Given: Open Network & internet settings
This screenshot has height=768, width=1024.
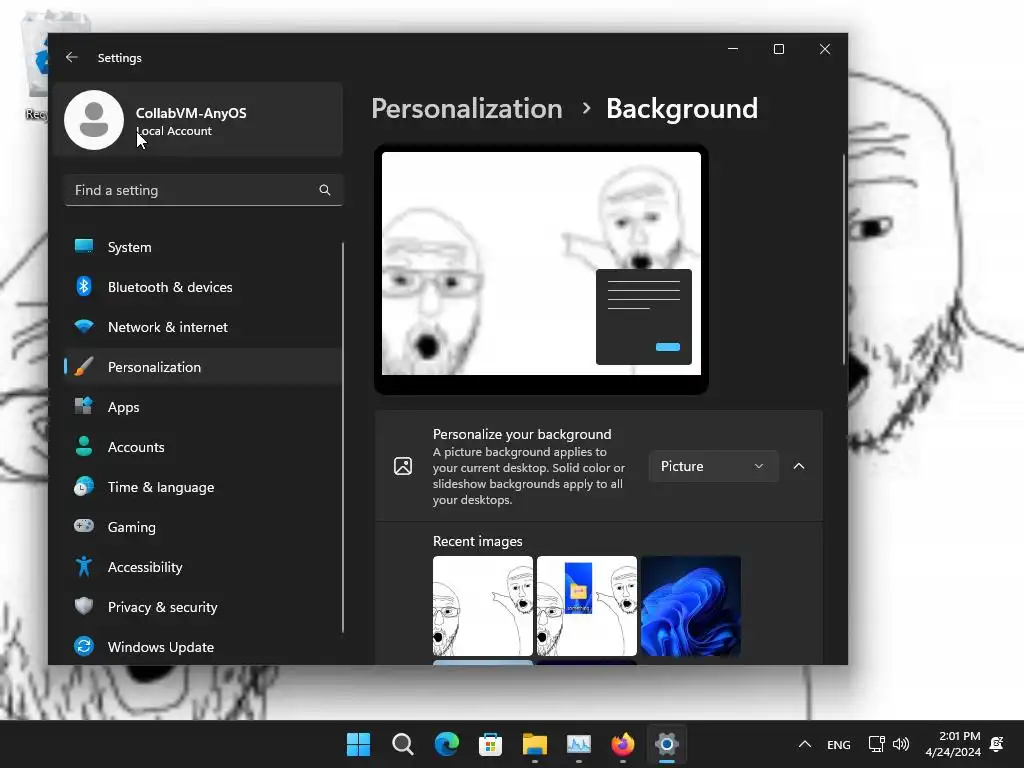Looking at the screenshot, I should [202, 327].
